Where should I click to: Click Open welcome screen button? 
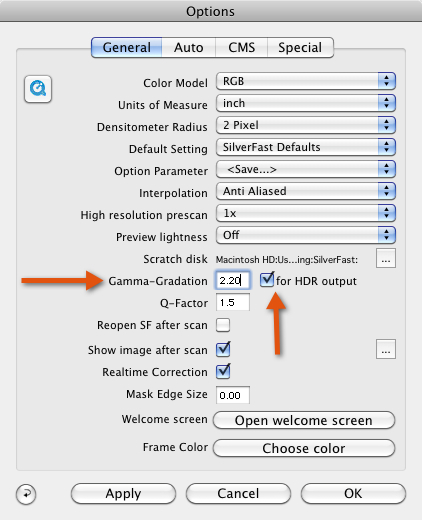pyautogui.click(x=304, y=420)
